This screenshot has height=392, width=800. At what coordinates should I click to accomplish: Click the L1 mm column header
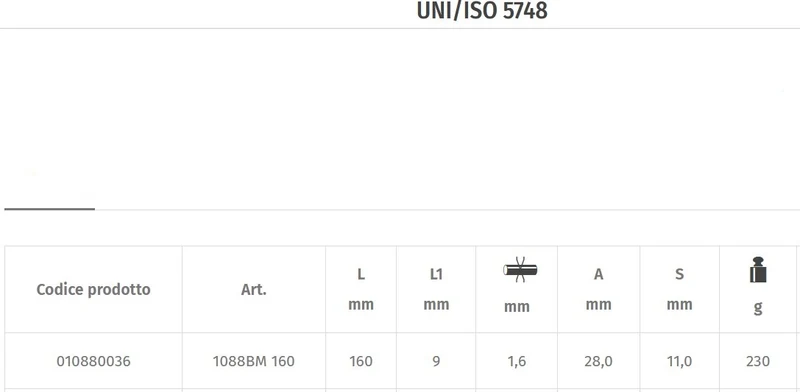[x=436, y=289]
